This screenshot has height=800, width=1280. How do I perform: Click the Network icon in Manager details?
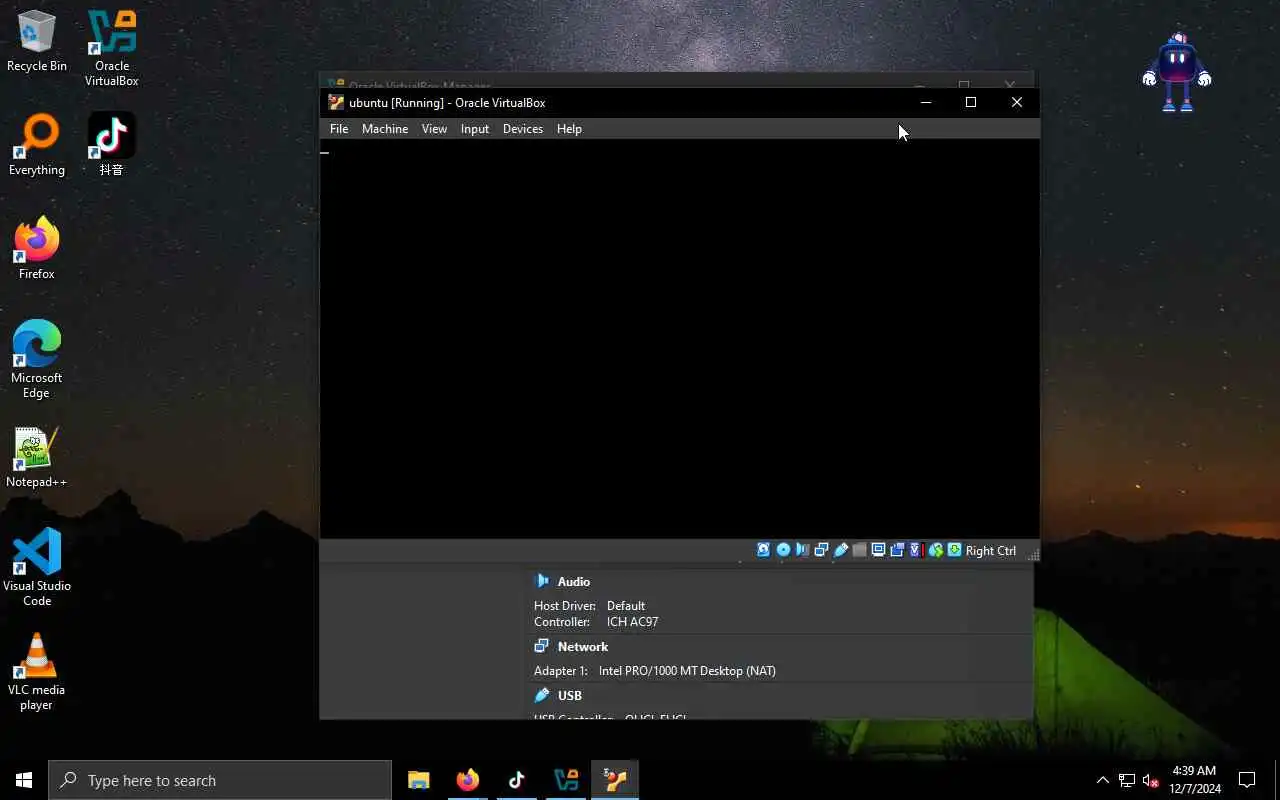pyautogui.click(x=542, y=646)
